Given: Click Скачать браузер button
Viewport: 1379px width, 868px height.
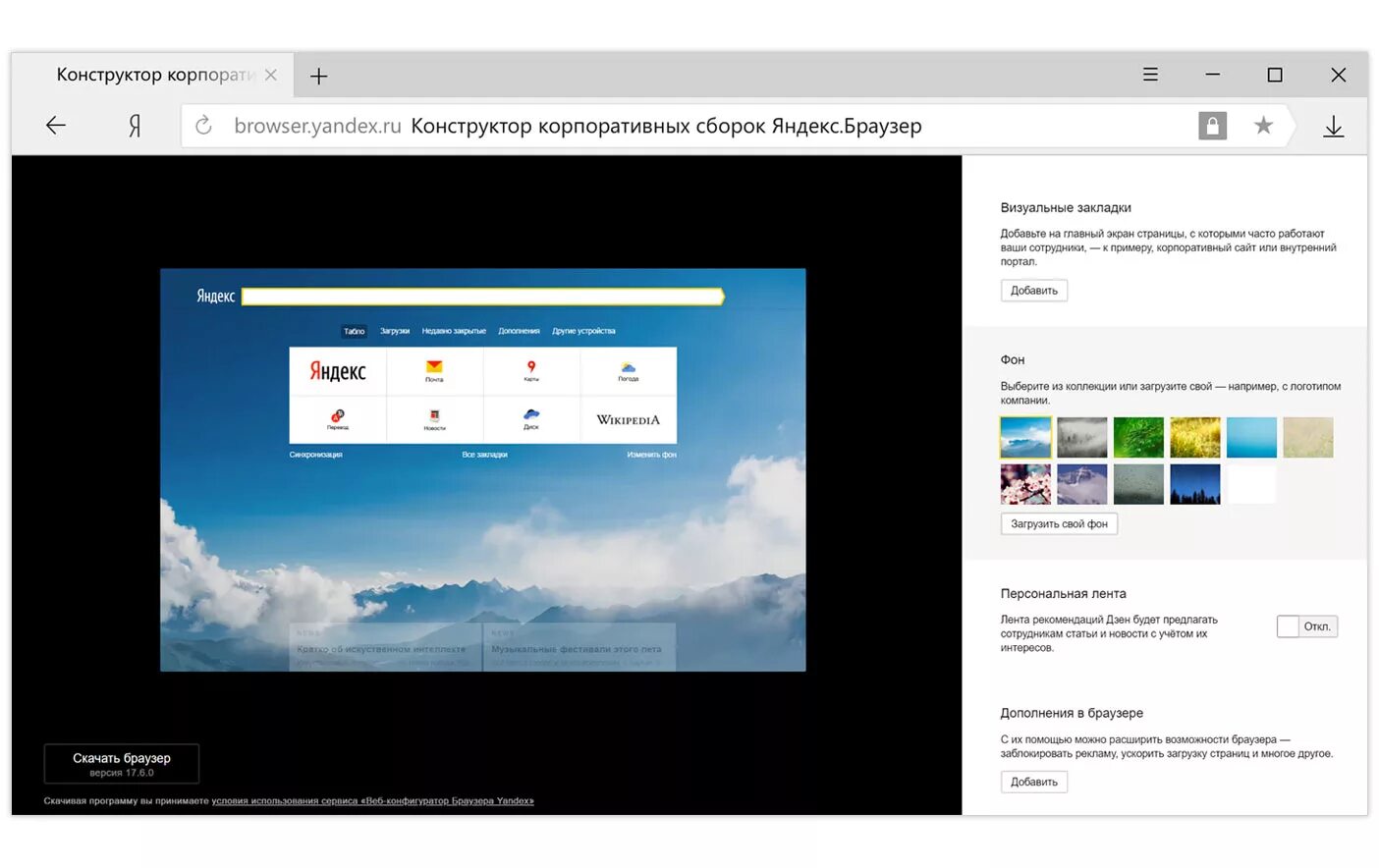Looking at the screenshot, I should tap(122, 764).
